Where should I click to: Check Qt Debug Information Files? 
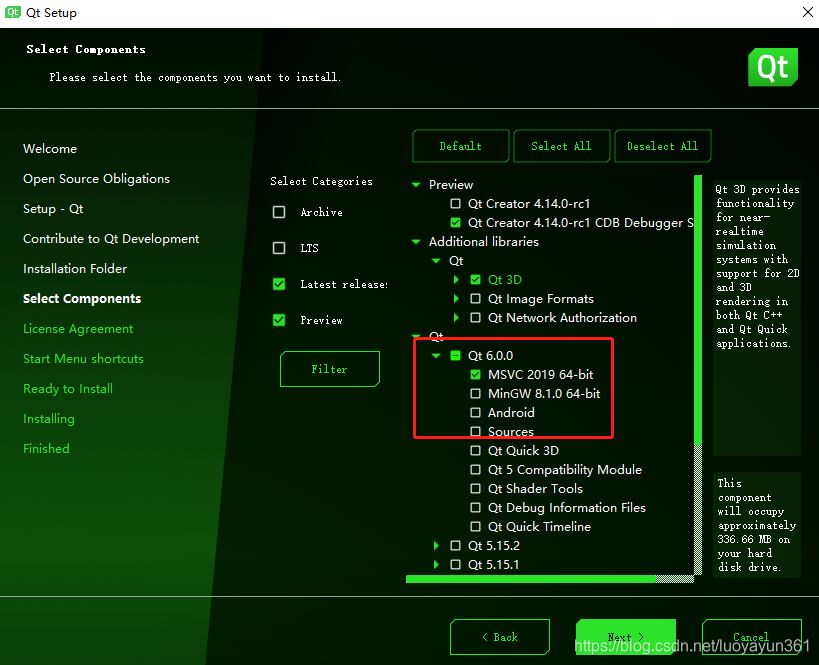coord(475,507)
